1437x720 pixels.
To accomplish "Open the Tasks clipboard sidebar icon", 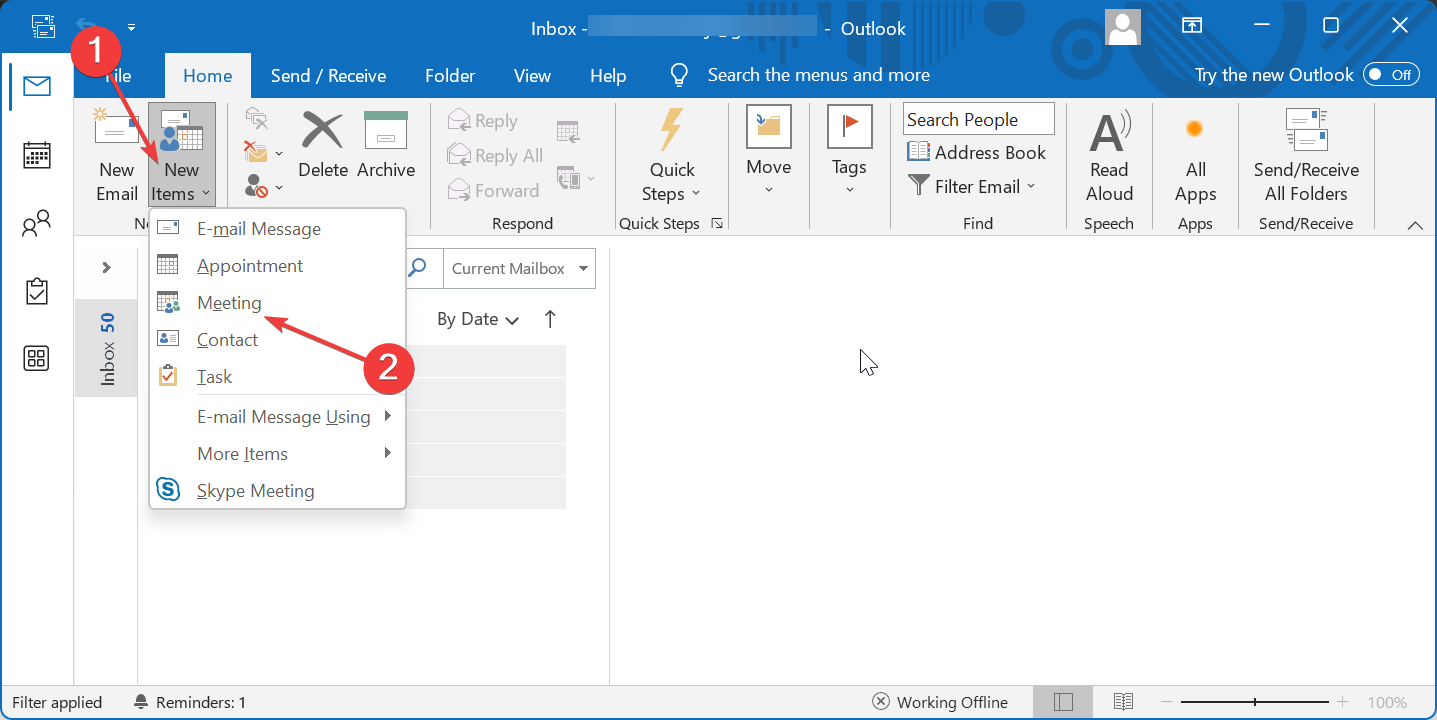I will point(37,291).
